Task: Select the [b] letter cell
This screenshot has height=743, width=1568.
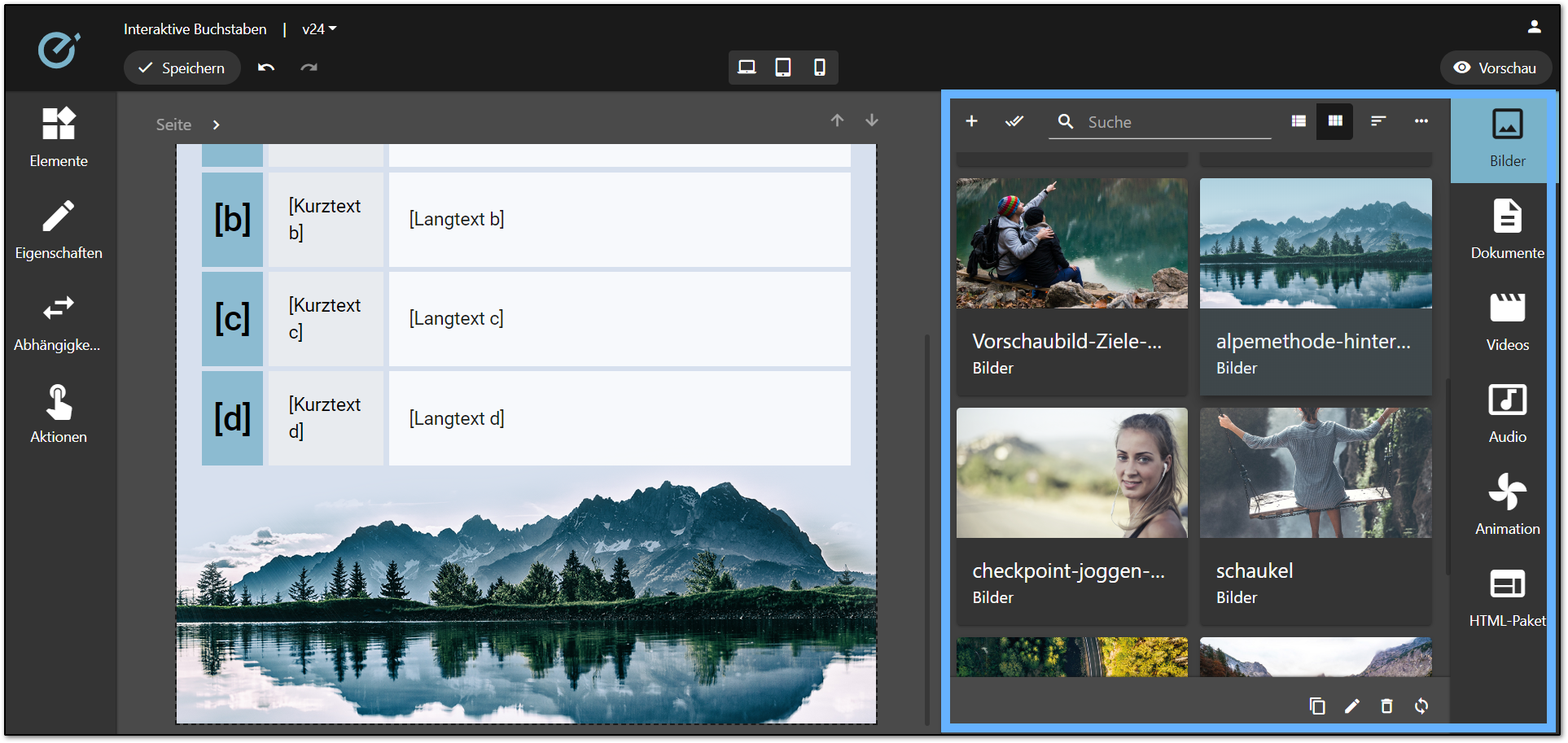Action: pos(232,219)
